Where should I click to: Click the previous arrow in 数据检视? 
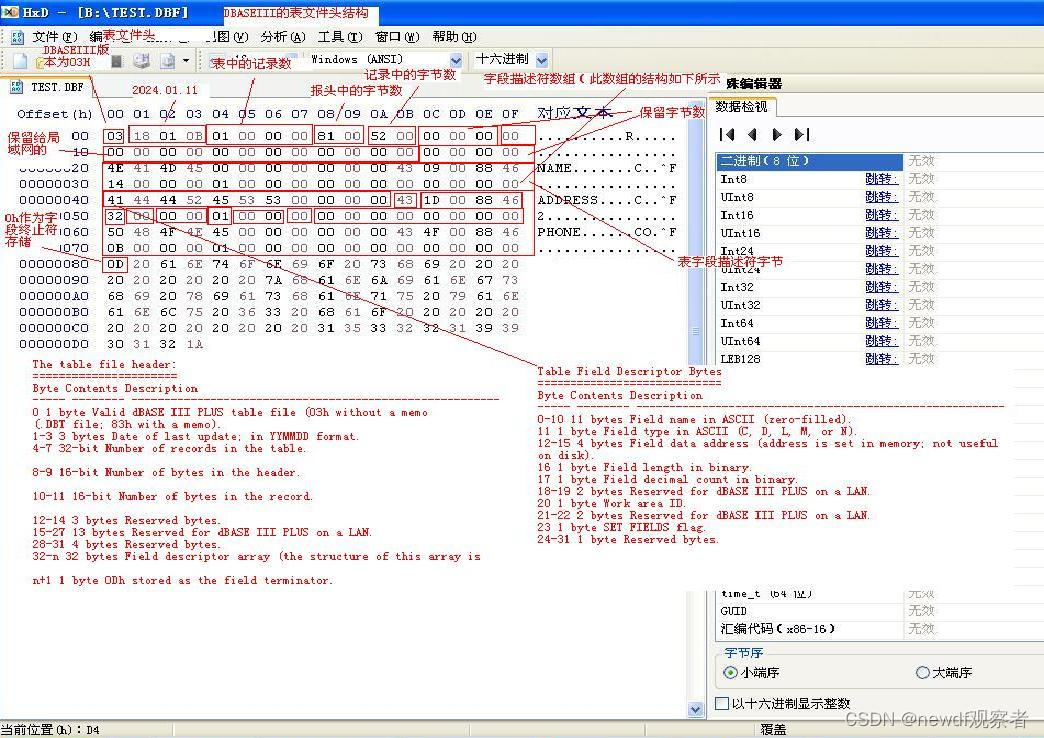pyautogui.click(x=752, y=133)
